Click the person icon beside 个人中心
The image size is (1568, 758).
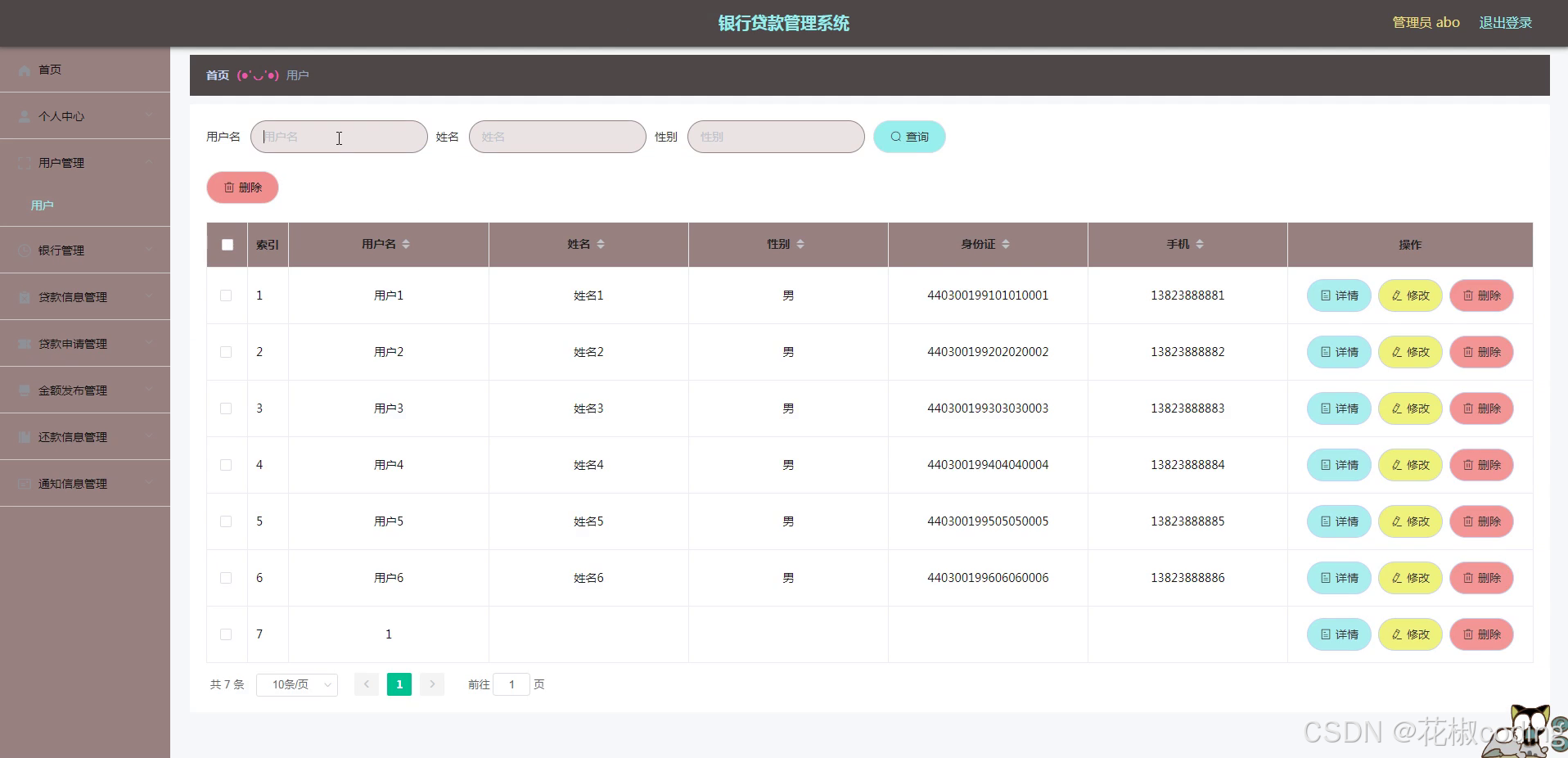click(x=25, y=117)
